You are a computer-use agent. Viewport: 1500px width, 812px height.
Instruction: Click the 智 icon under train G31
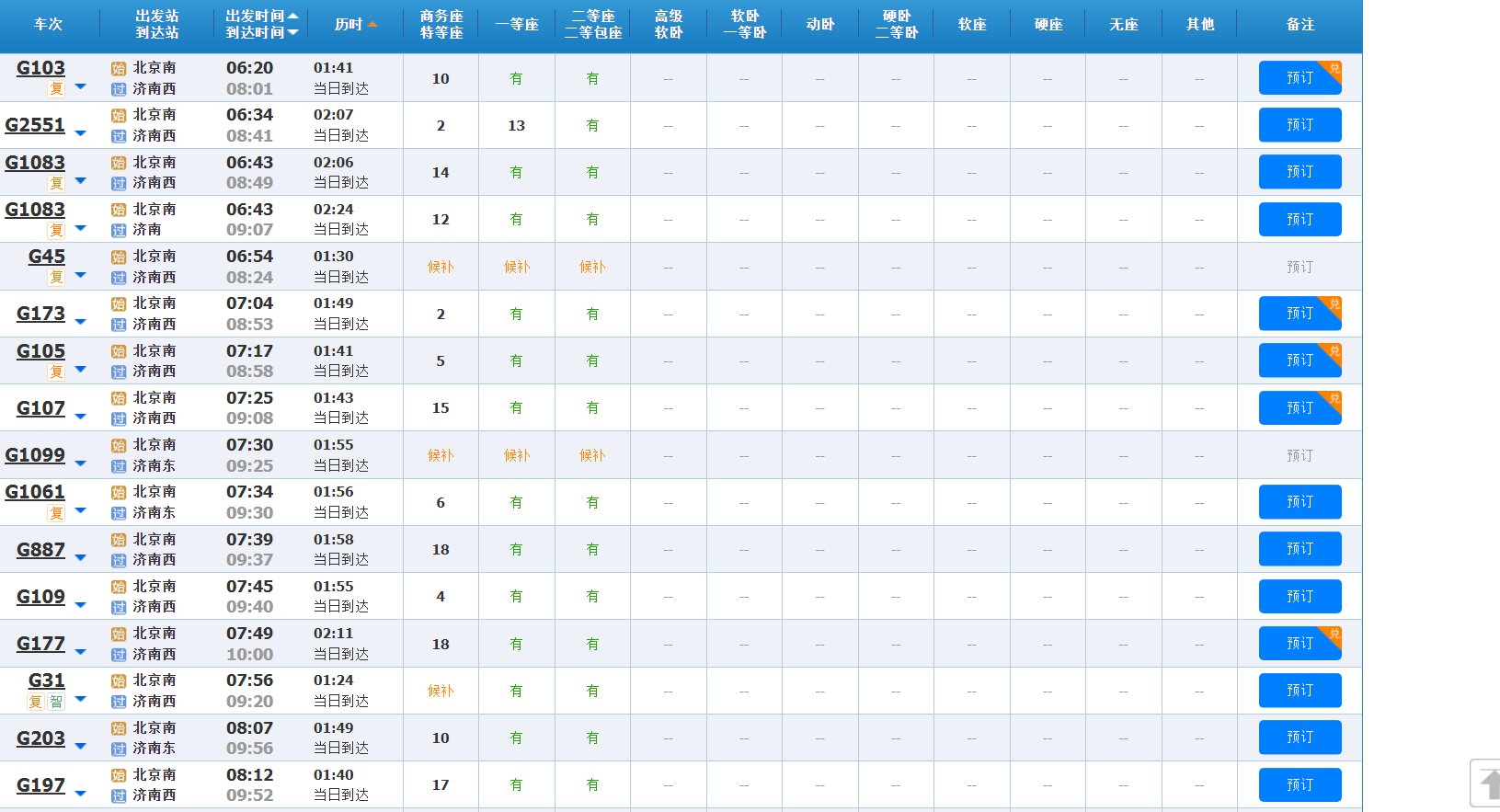coord(56,702)
